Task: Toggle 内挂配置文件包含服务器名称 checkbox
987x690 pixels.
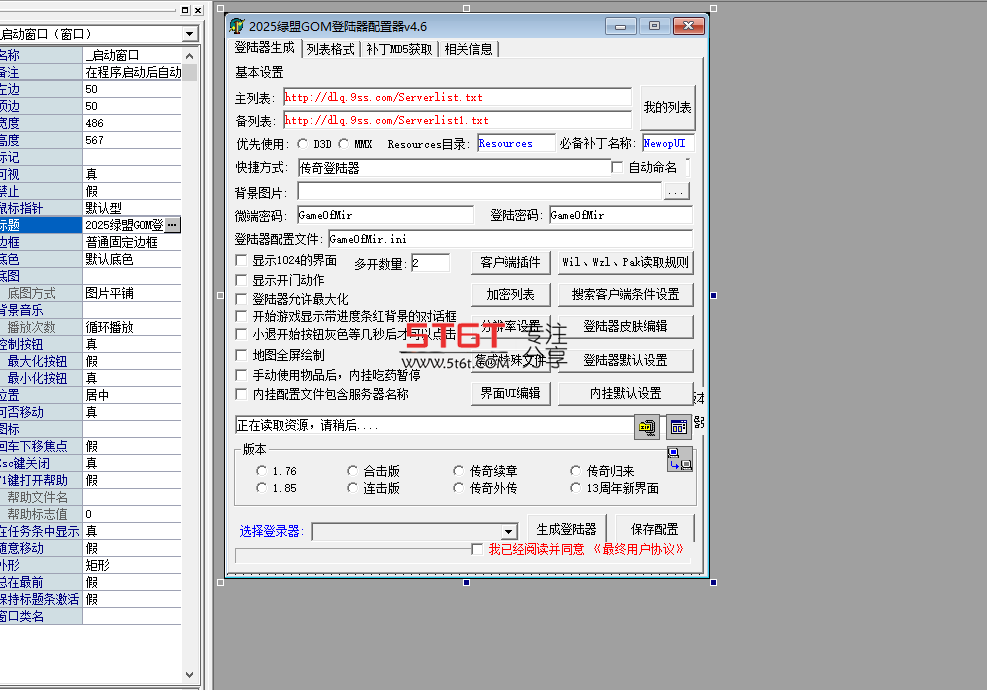Action: coord(241,394)
